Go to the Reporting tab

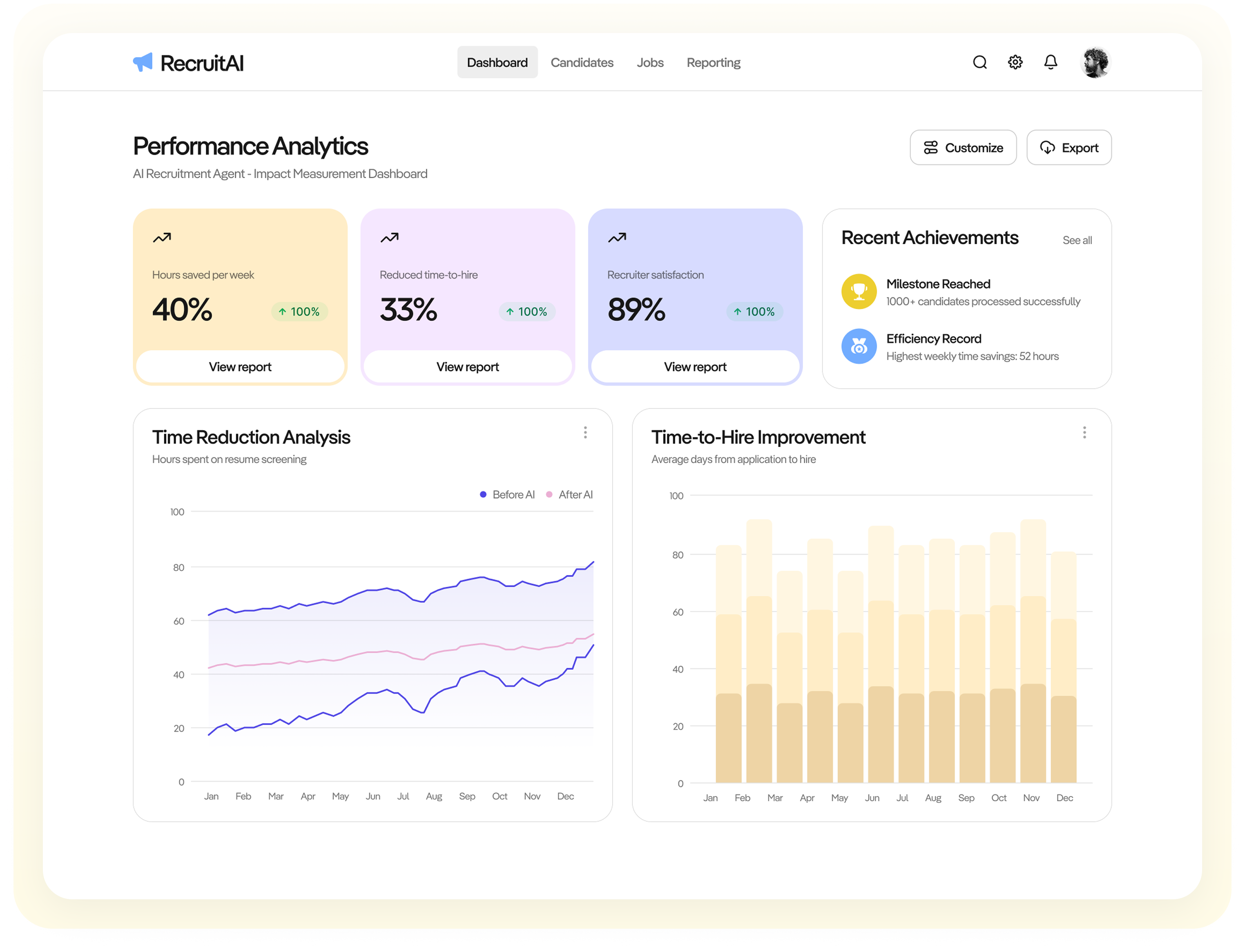(x=713, y=62)
